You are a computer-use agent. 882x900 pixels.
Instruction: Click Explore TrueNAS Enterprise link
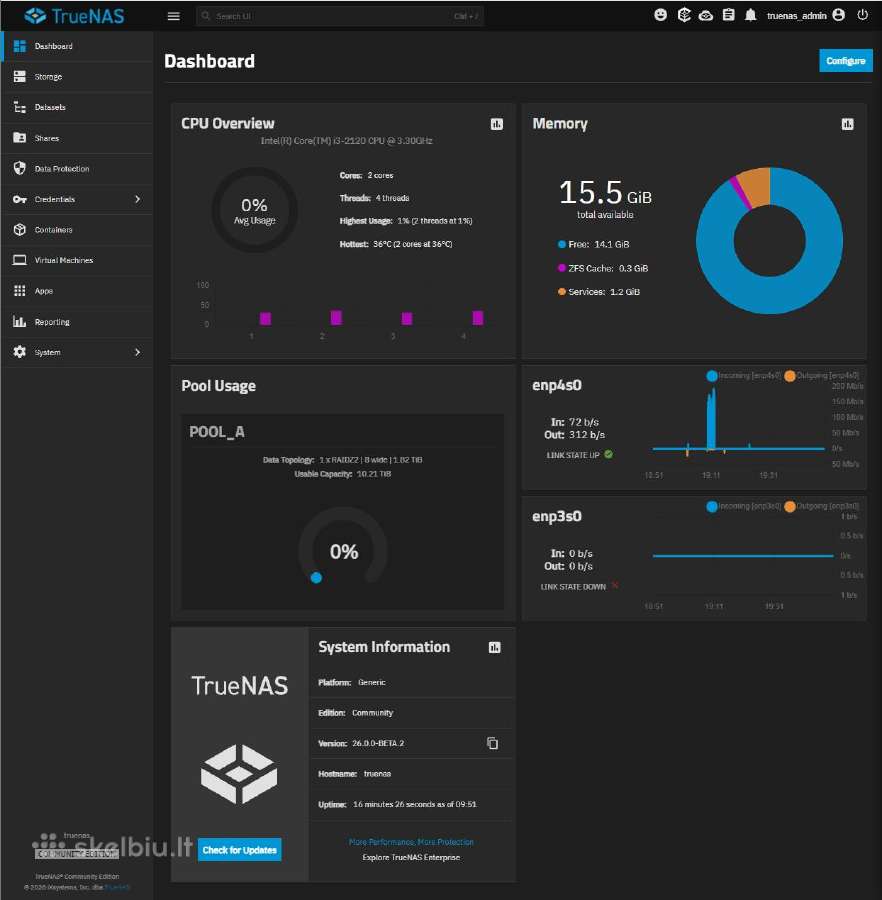pyautogui.click(x=411, y=857)
